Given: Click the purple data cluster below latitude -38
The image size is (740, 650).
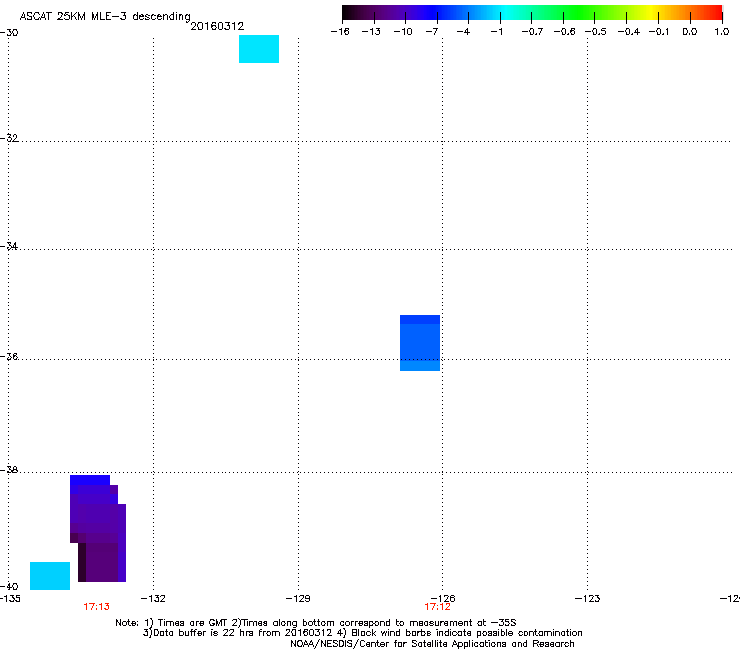Looking at the screenshot, I should (x=98, y=528).
